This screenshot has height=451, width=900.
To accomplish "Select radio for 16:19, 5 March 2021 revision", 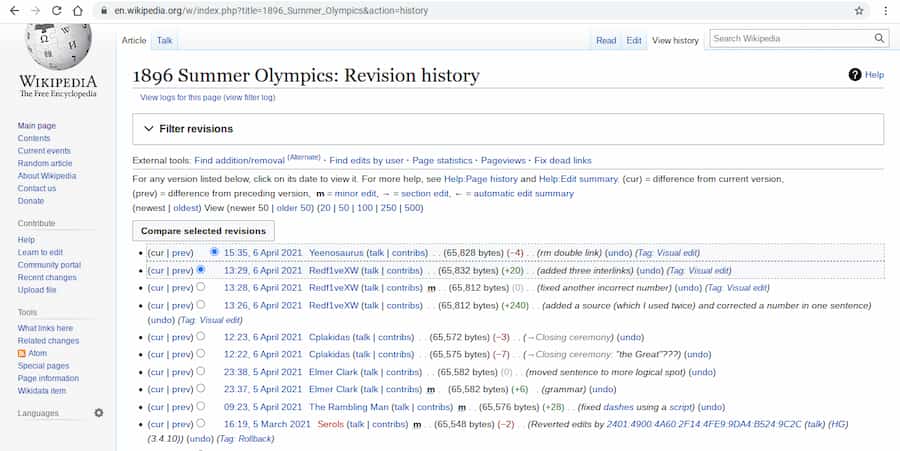I will tap(200, 423).
